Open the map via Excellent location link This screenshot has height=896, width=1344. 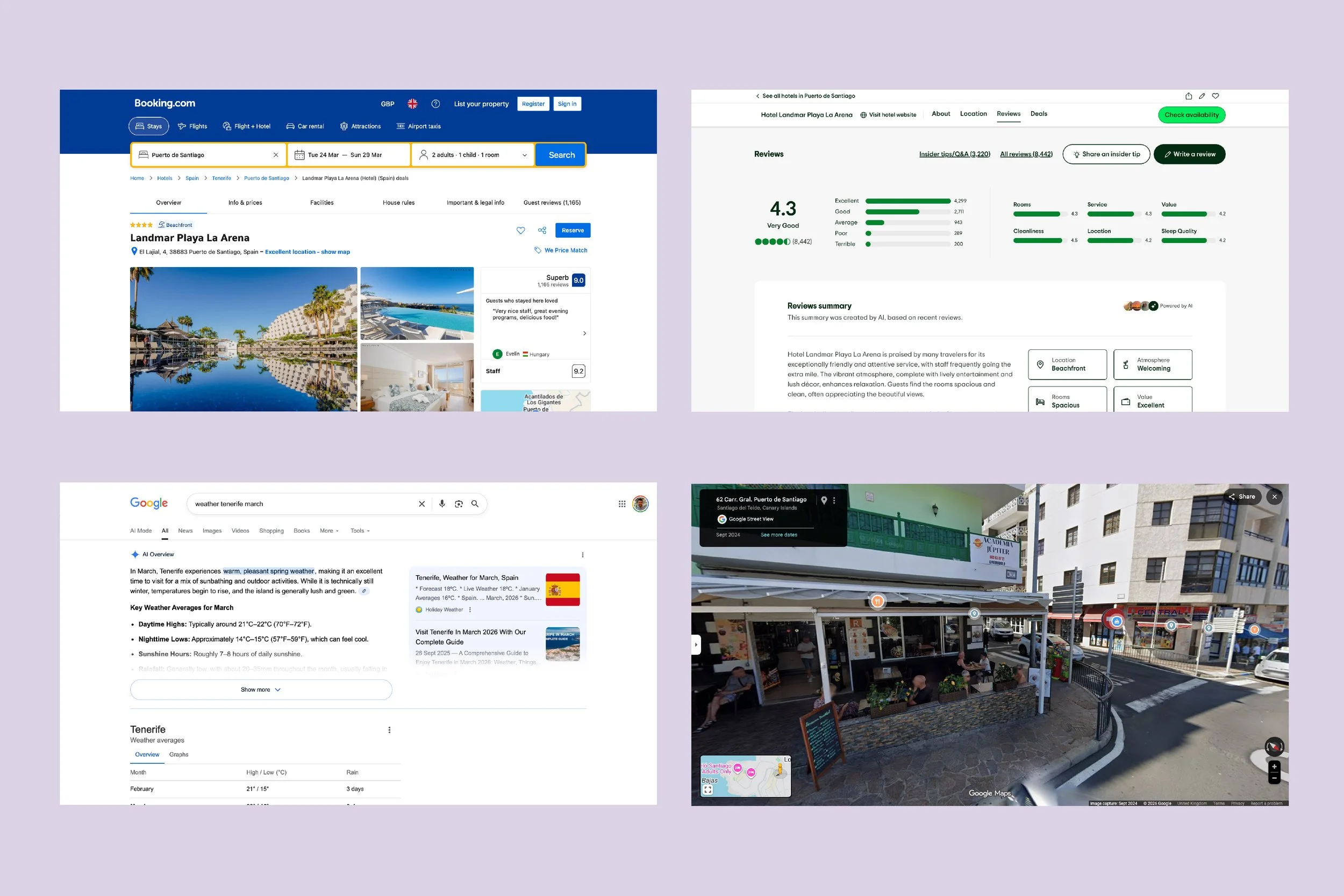(x=308, y=252)
